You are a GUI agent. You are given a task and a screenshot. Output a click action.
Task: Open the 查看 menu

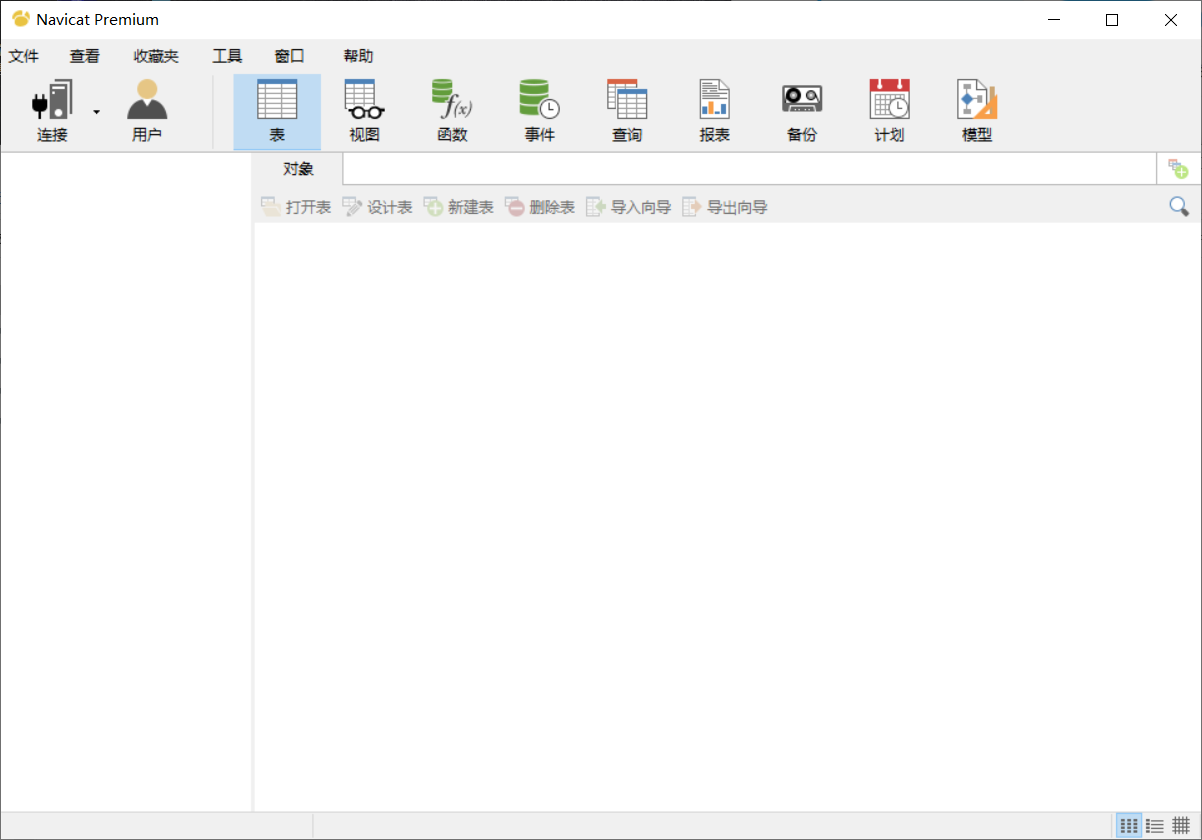(x=85, y=56)
